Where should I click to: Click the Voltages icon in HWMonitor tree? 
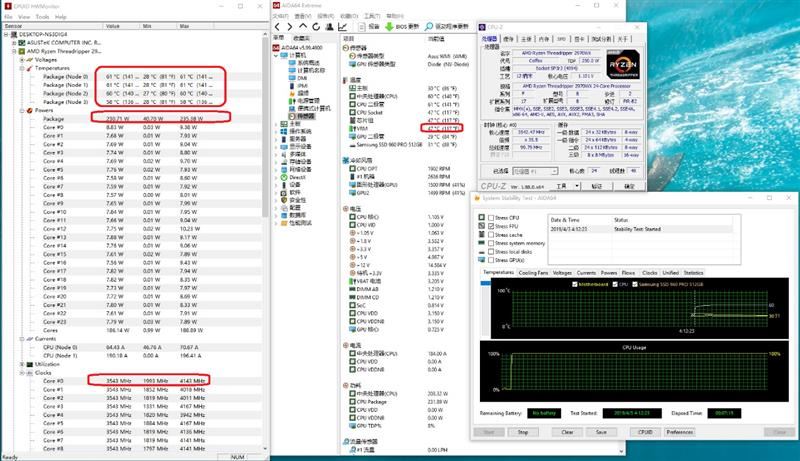point(30,60)
